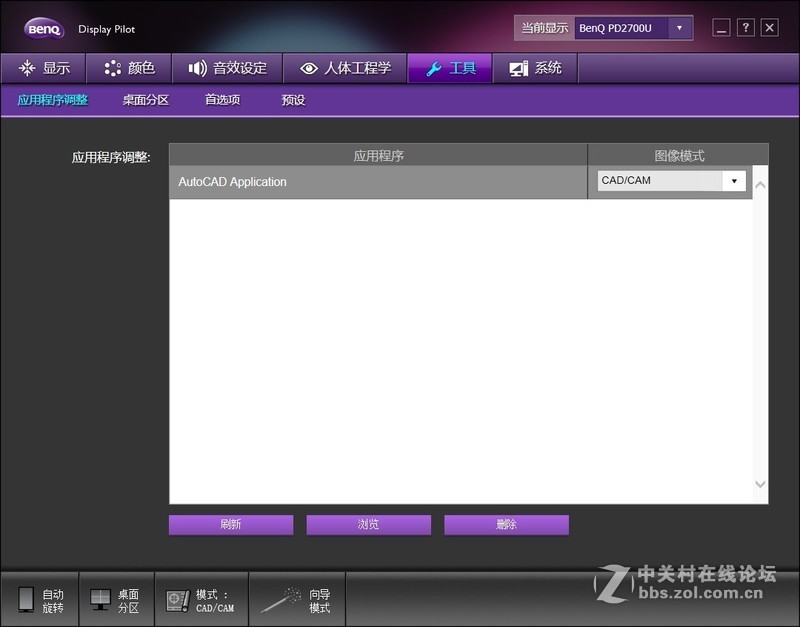Click the 删除 (Delete) button
This screenshot has height=627, width=800.
click(507, 524)
